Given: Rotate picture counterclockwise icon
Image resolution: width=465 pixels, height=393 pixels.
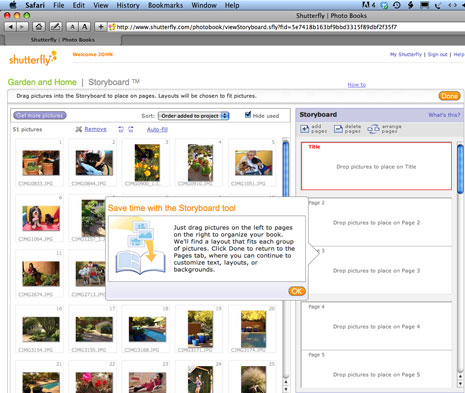Looking at the screenshot, I should click(121, 129).
